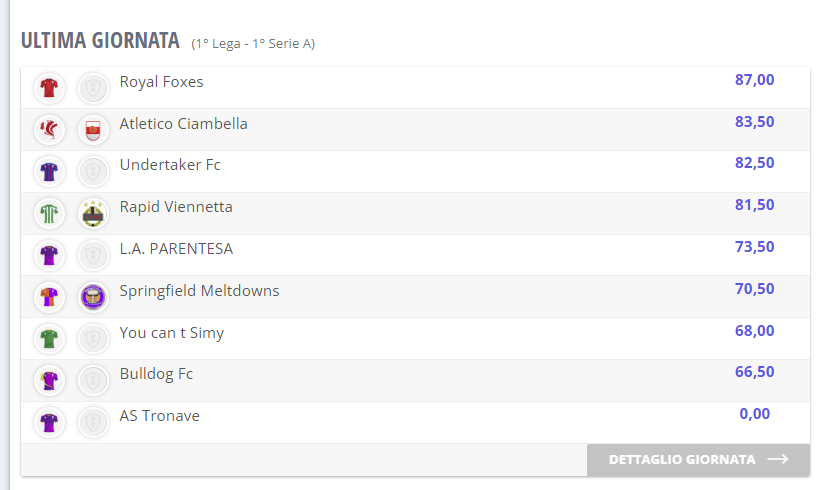The height and width of the screenshot is (490, 828).
Task: Click Royal Foxes score 87,00
Action: 754,80
